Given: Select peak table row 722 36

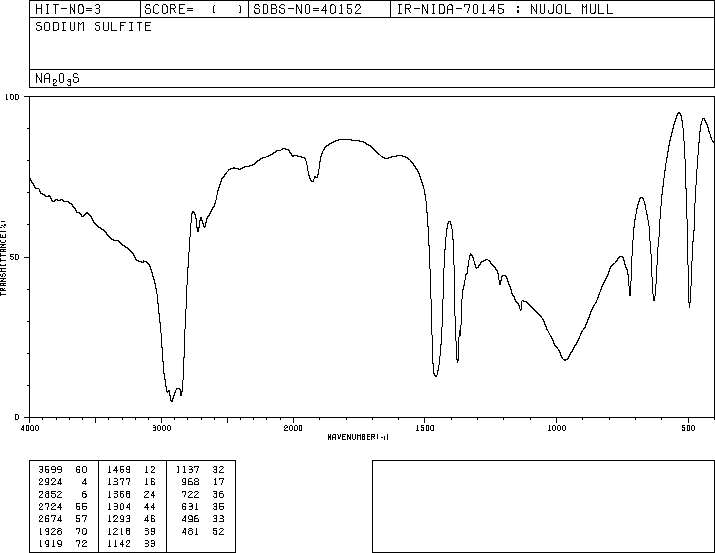Looking at the screenshot, I should (202, 494).
